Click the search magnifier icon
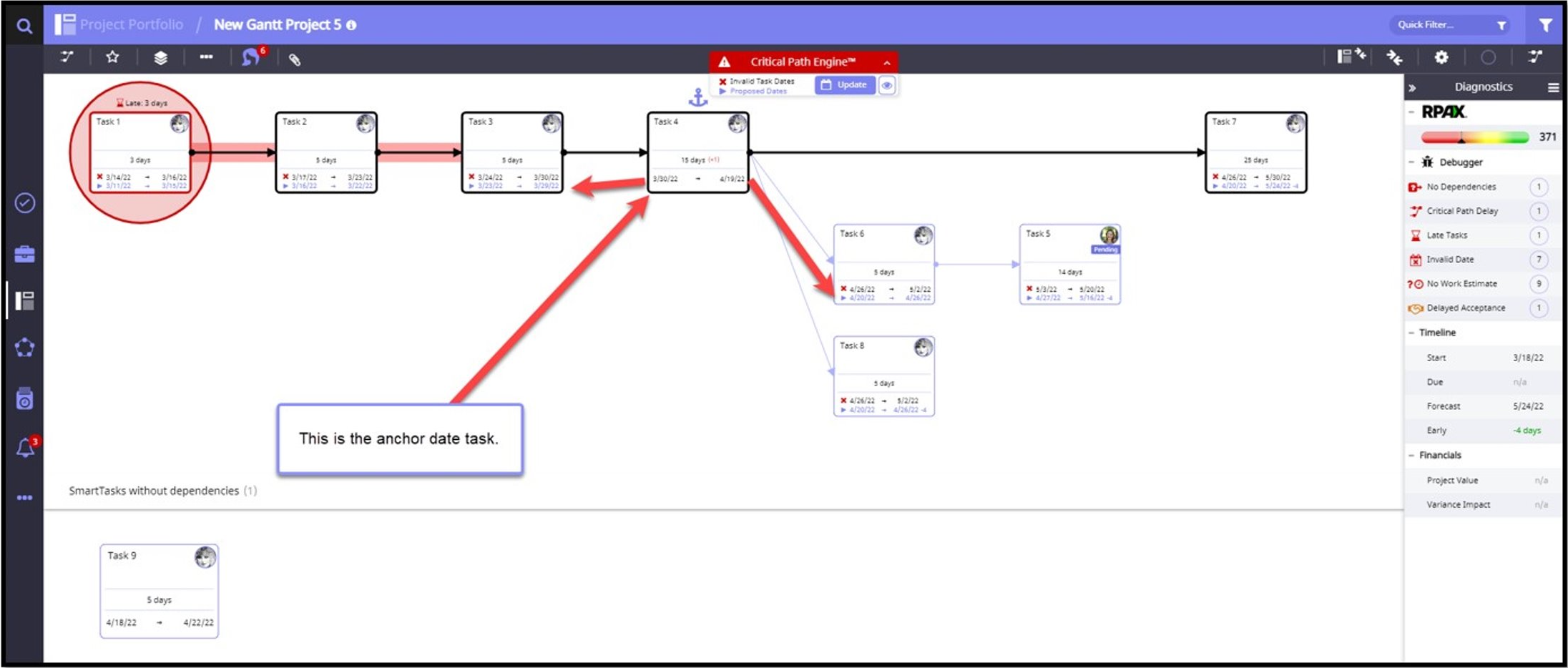This screenshot has width=1568, height=668. (24, 26)
